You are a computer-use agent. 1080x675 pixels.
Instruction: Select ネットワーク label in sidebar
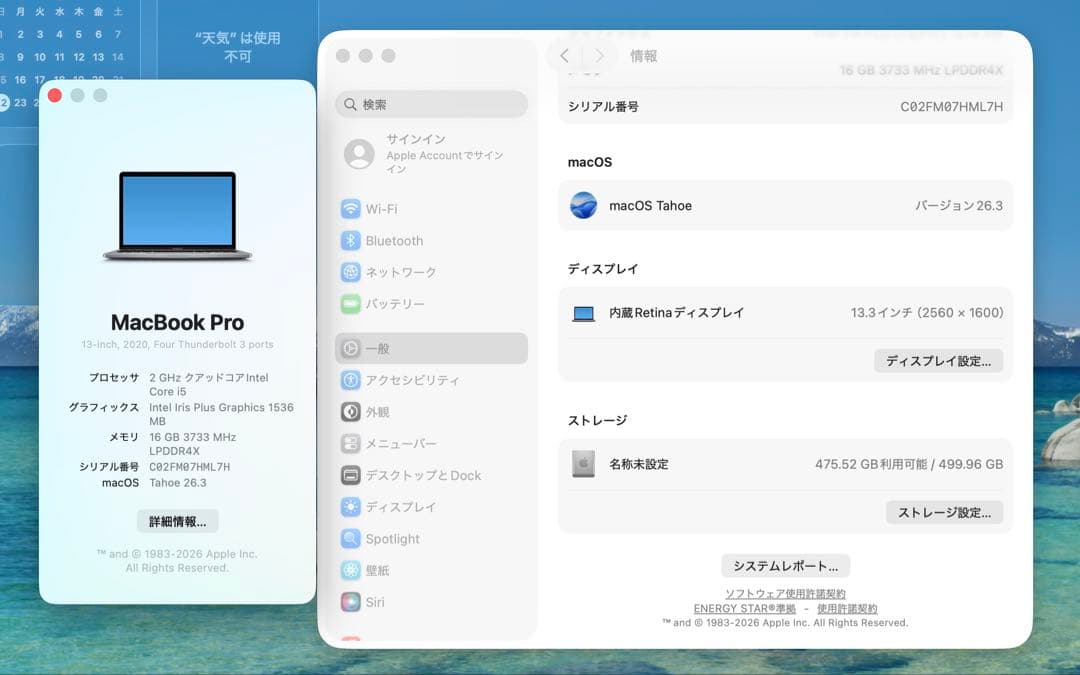pos(401,272)
